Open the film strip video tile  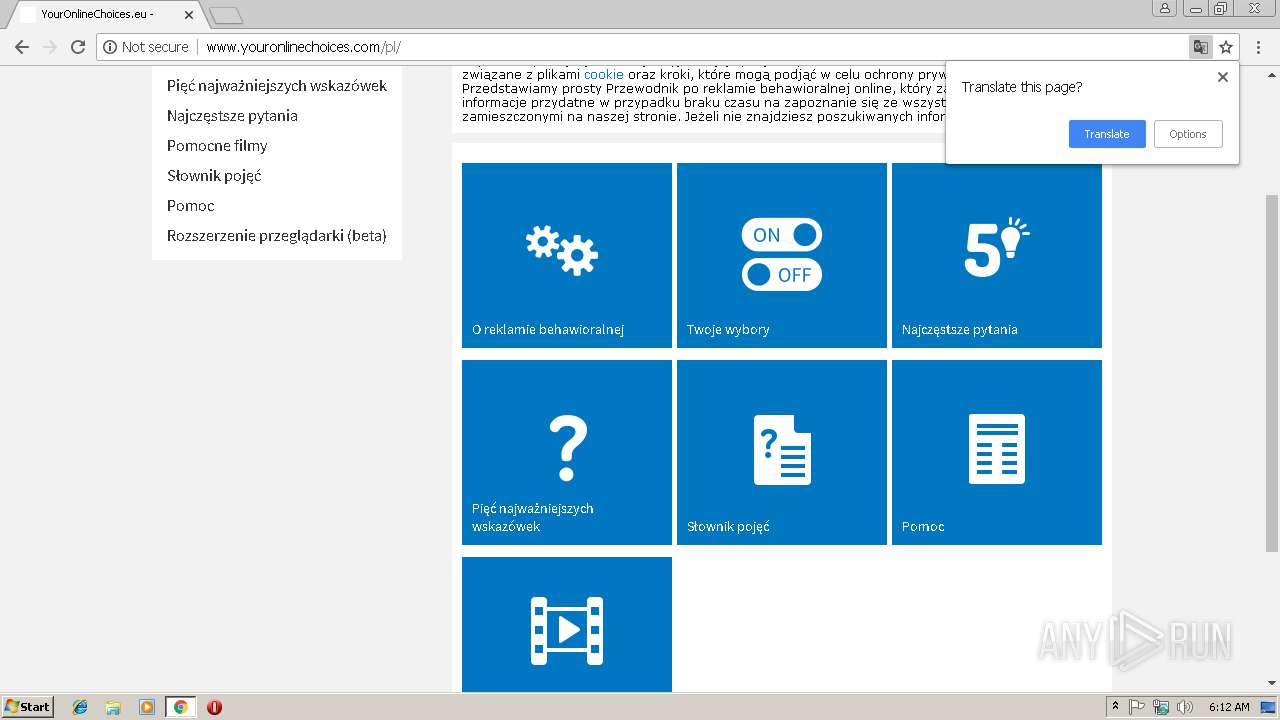coord(567,624)
